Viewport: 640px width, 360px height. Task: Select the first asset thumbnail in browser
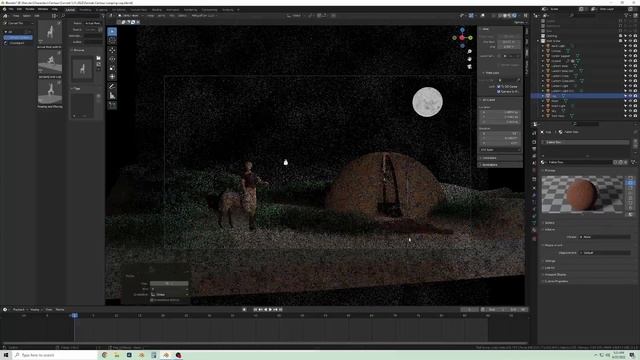click(x=49, y=33)
